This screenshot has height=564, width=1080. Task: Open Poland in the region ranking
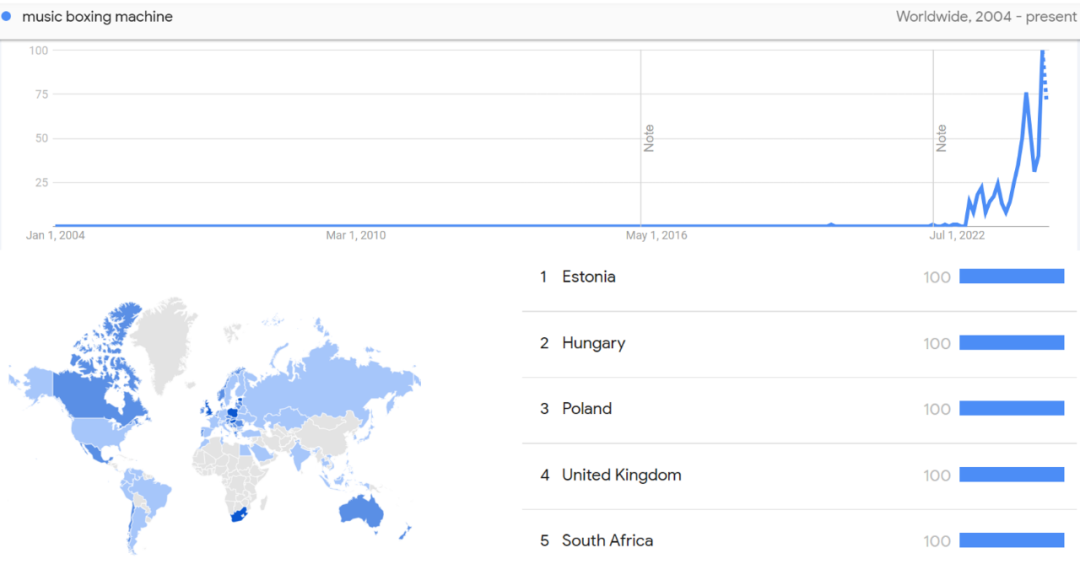586,409
